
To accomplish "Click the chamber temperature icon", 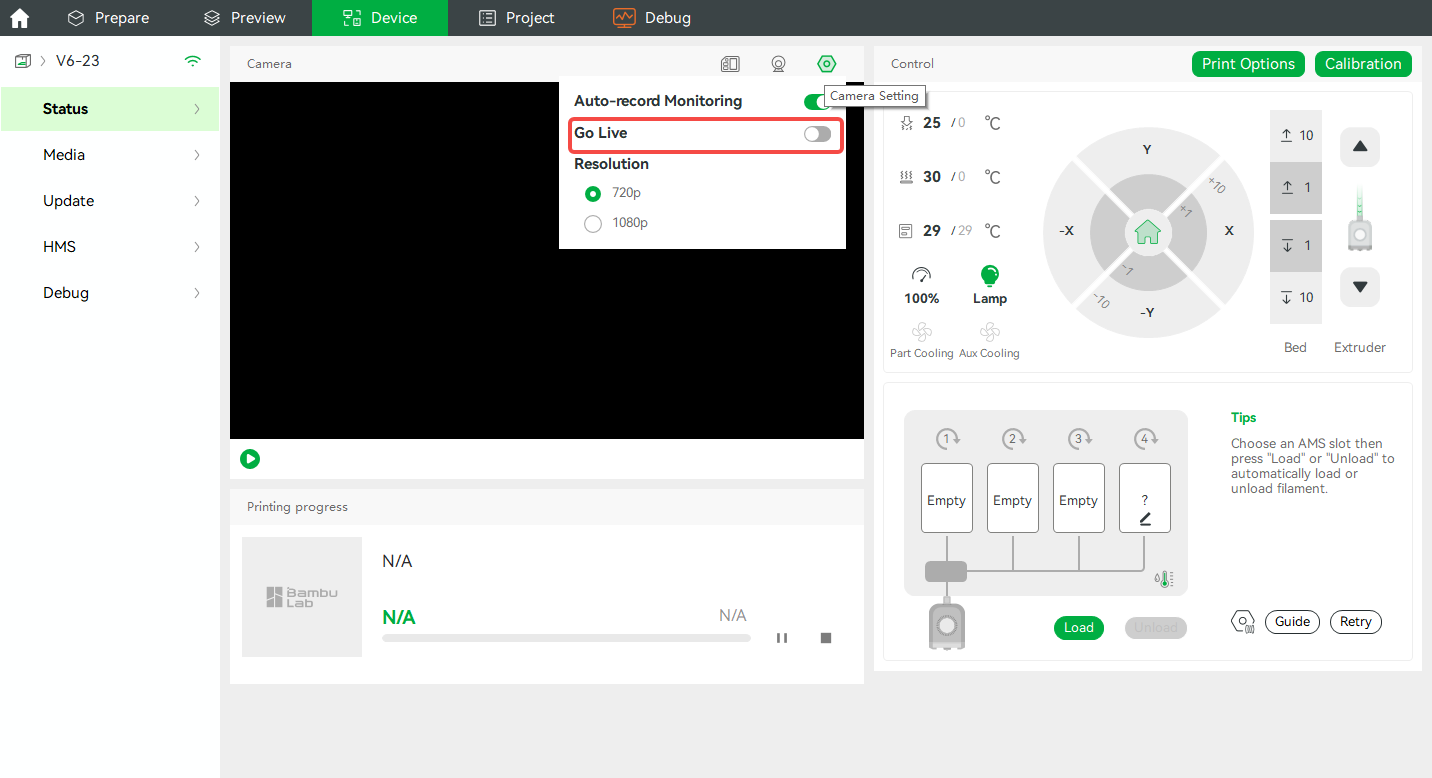I will click(x=906, y=231).
